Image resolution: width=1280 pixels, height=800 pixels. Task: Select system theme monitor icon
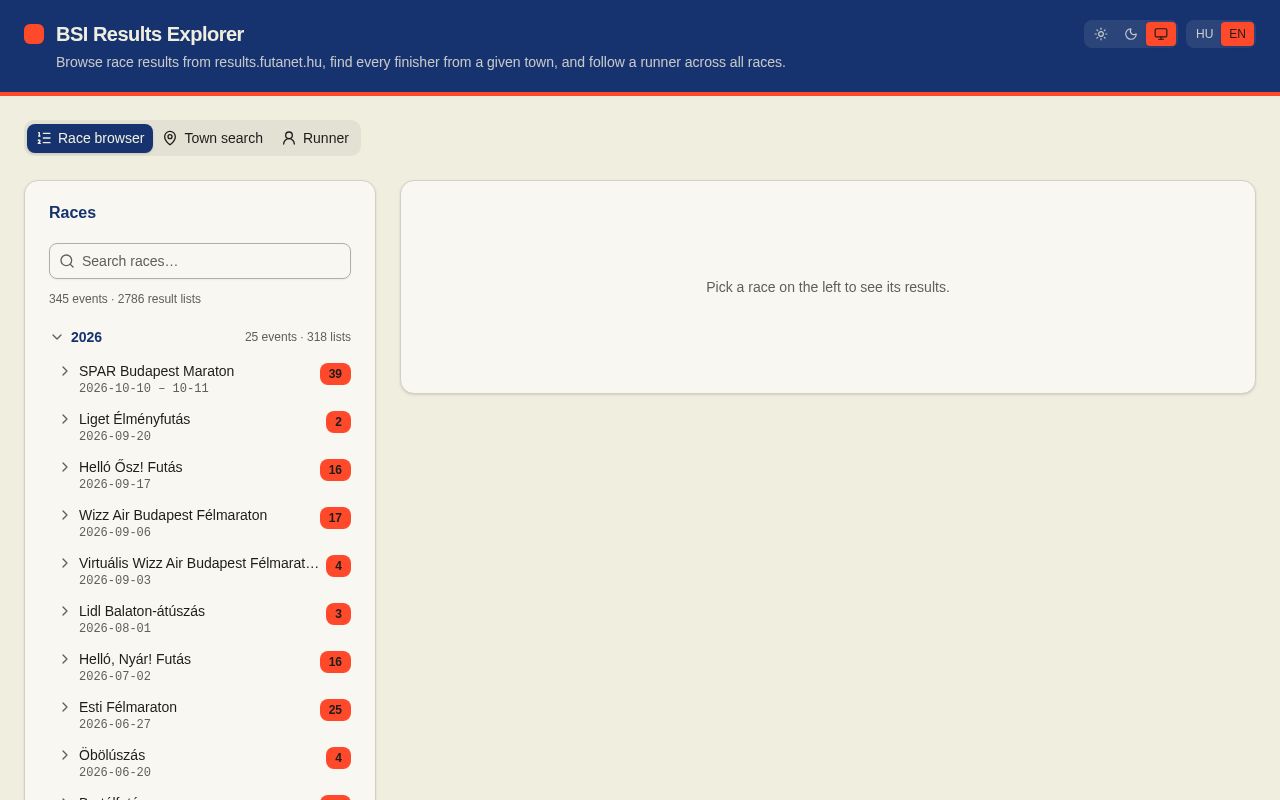pyautogui.click(x=1161, y=34)
